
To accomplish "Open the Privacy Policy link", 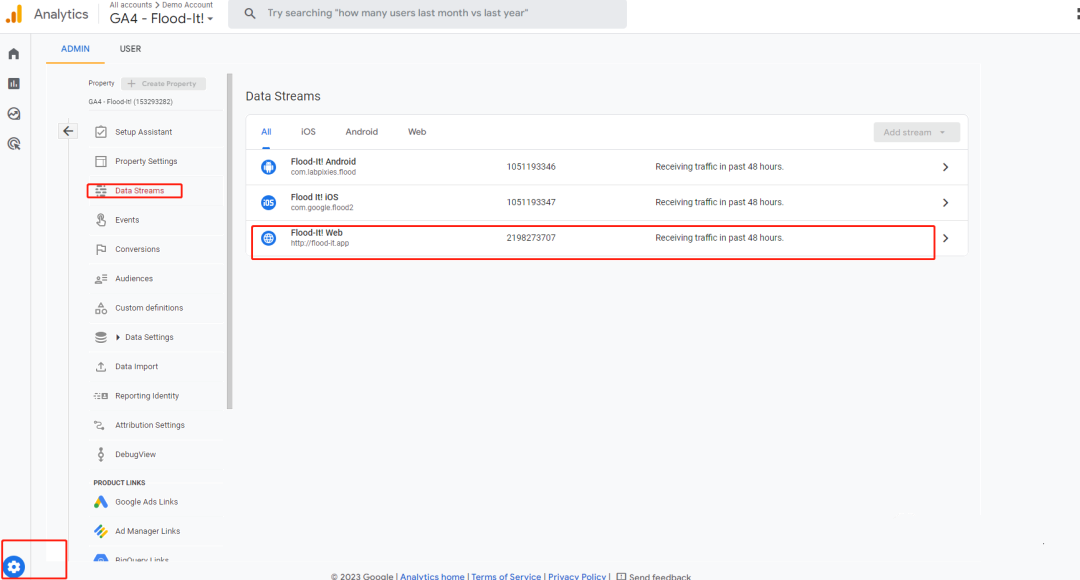I will point(577,576).
